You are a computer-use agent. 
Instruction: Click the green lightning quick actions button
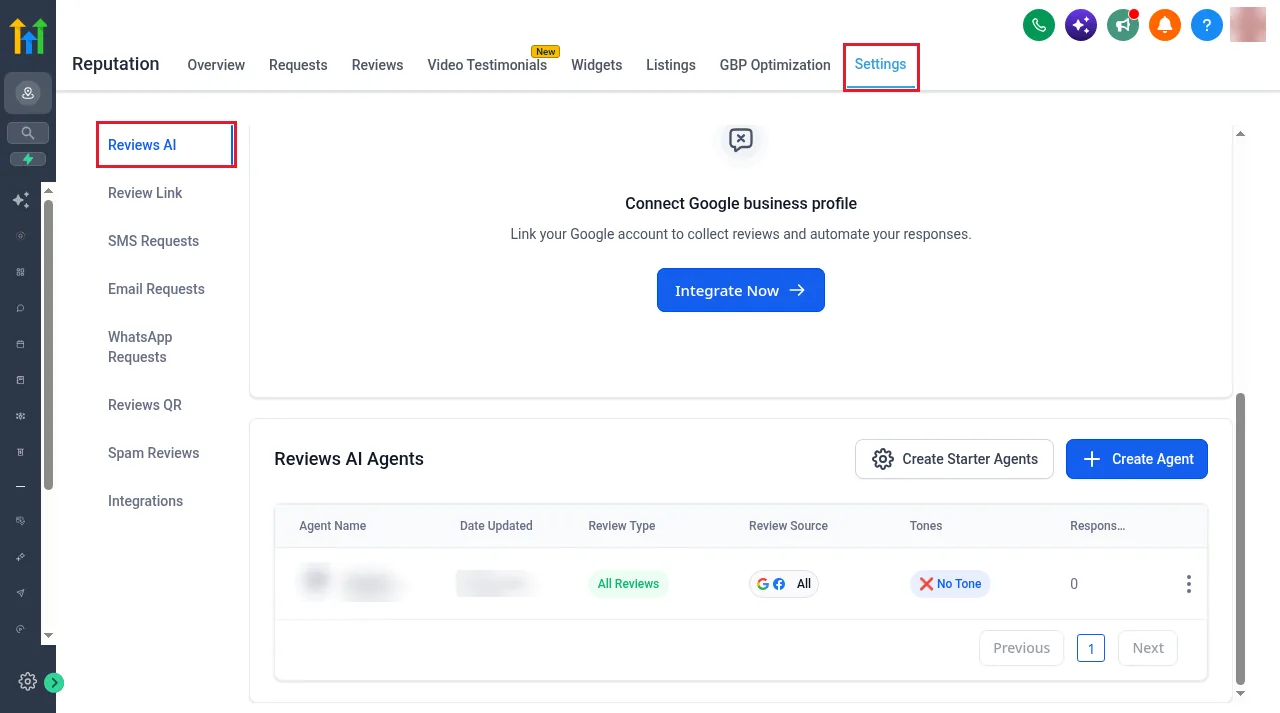[28, 159]
